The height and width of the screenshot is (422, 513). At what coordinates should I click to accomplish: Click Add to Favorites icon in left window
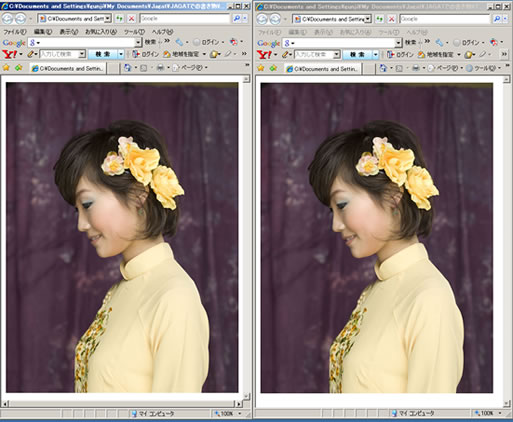[18, 68]
